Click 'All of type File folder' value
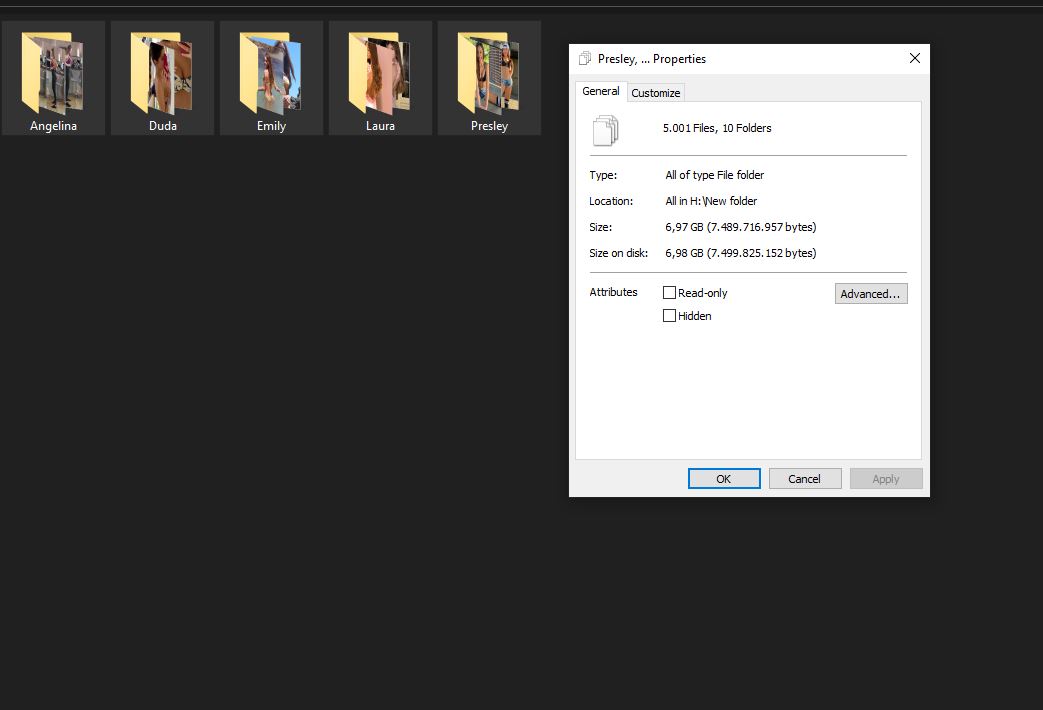Image resolution: width=1043 pixels, height=710 pixels. pyautogui.click(x=714, y=175)
